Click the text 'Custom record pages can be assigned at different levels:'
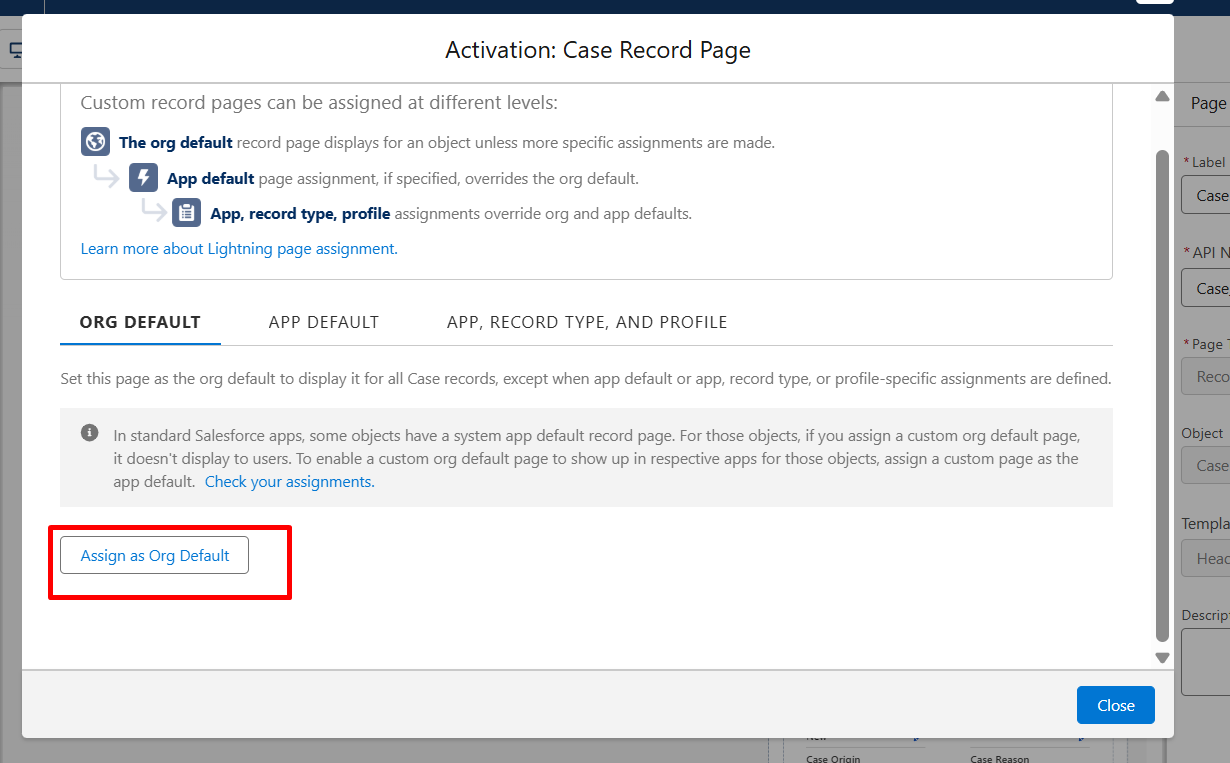This screenshot has width=1230, height=763. click(x=319, y=103)
